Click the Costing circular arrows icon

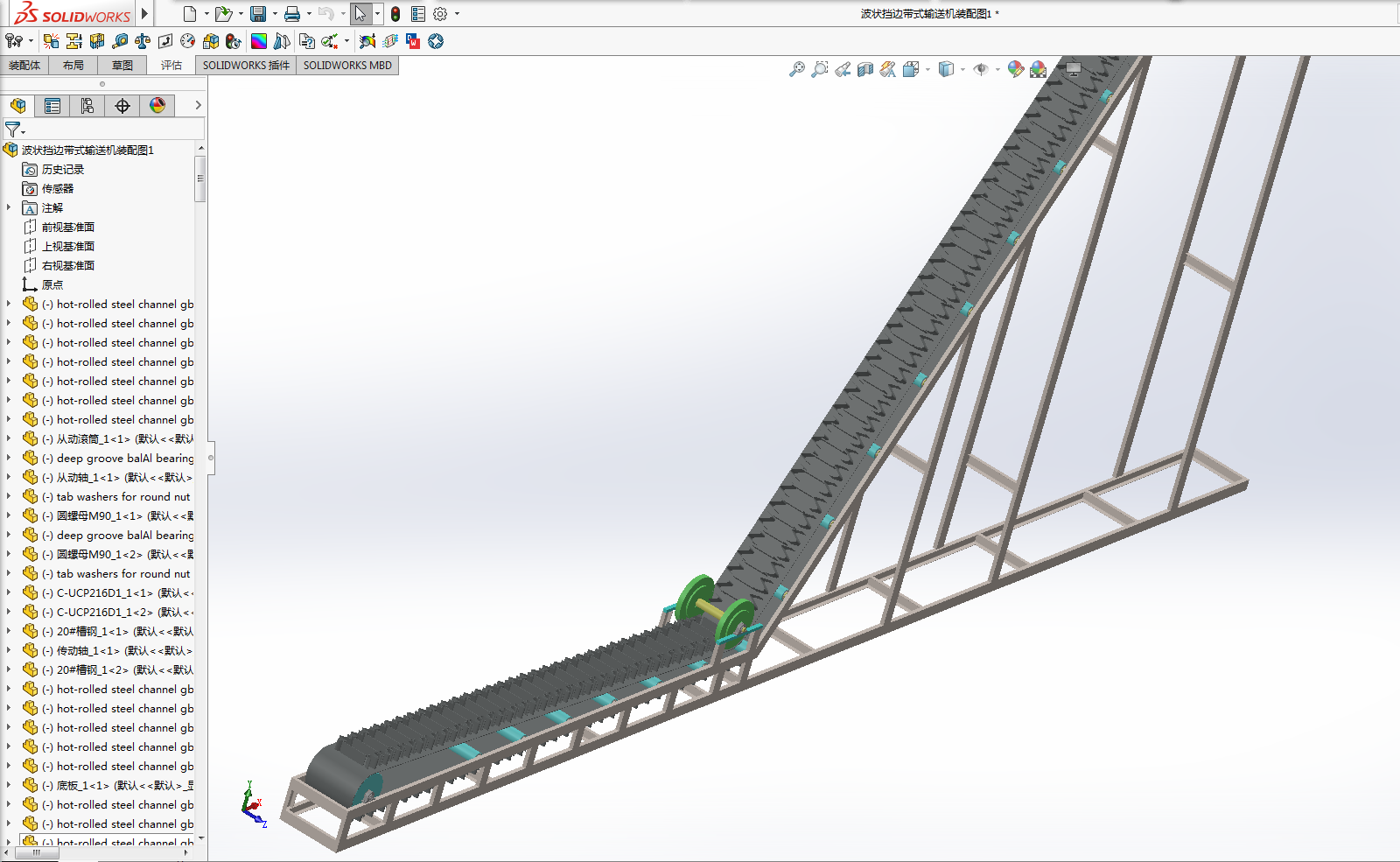click(436, 41)
